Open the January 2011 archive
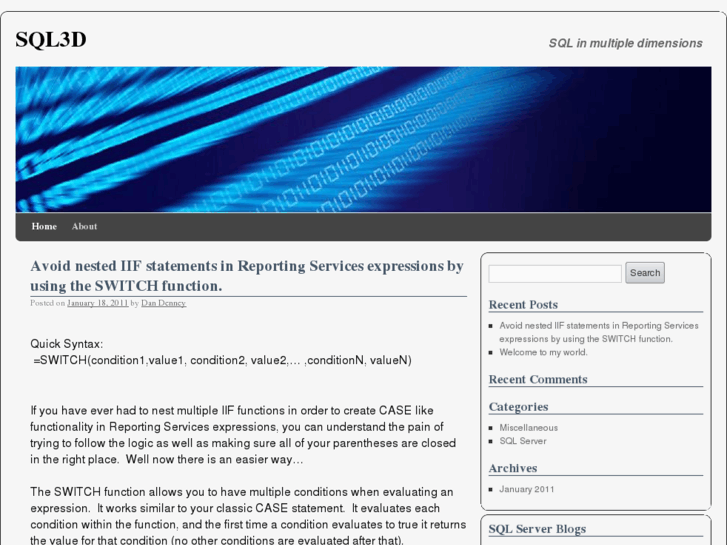The image size is (727, 545). click(527, 489)
